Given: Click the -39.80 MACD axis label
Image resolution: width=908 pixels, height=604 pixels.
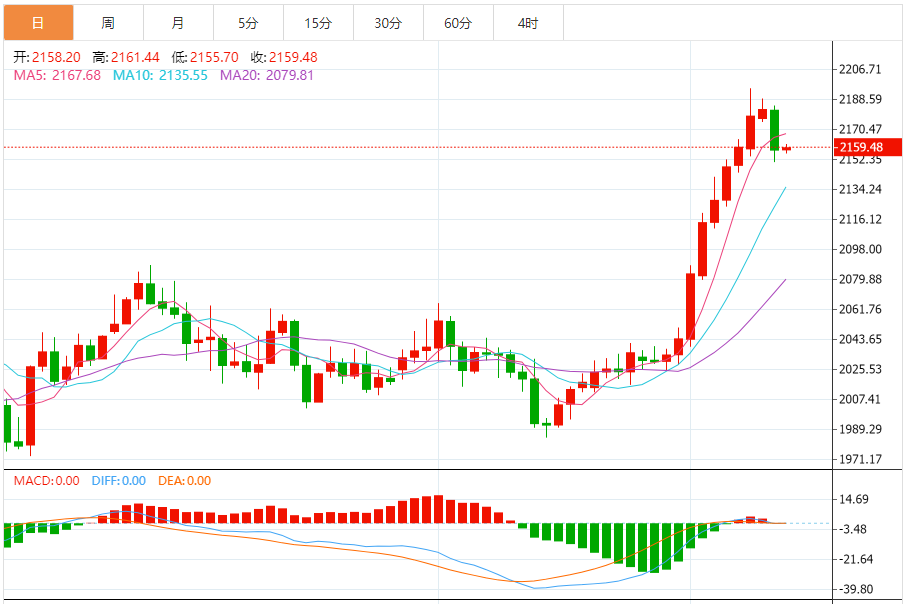Looking at the screenshot, I should (x=855, y=590).
